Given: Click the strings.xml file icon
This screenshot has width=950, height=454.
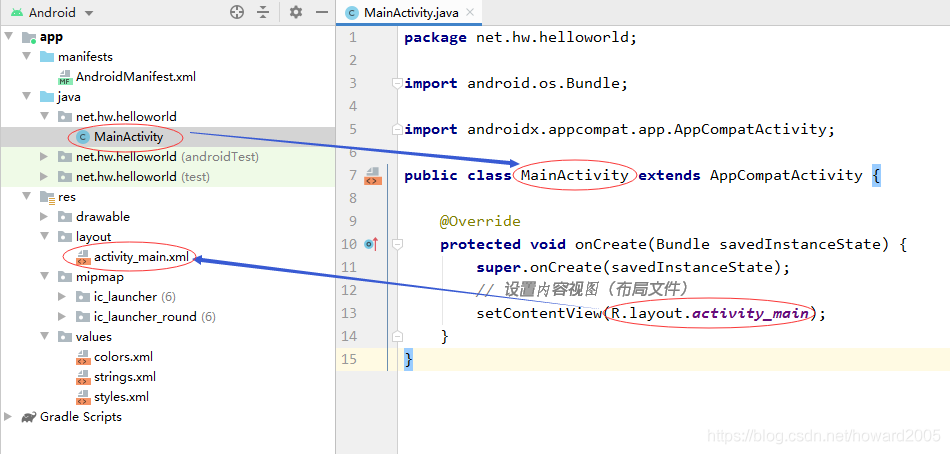Looking at the screenshot, I should point(83,377).
